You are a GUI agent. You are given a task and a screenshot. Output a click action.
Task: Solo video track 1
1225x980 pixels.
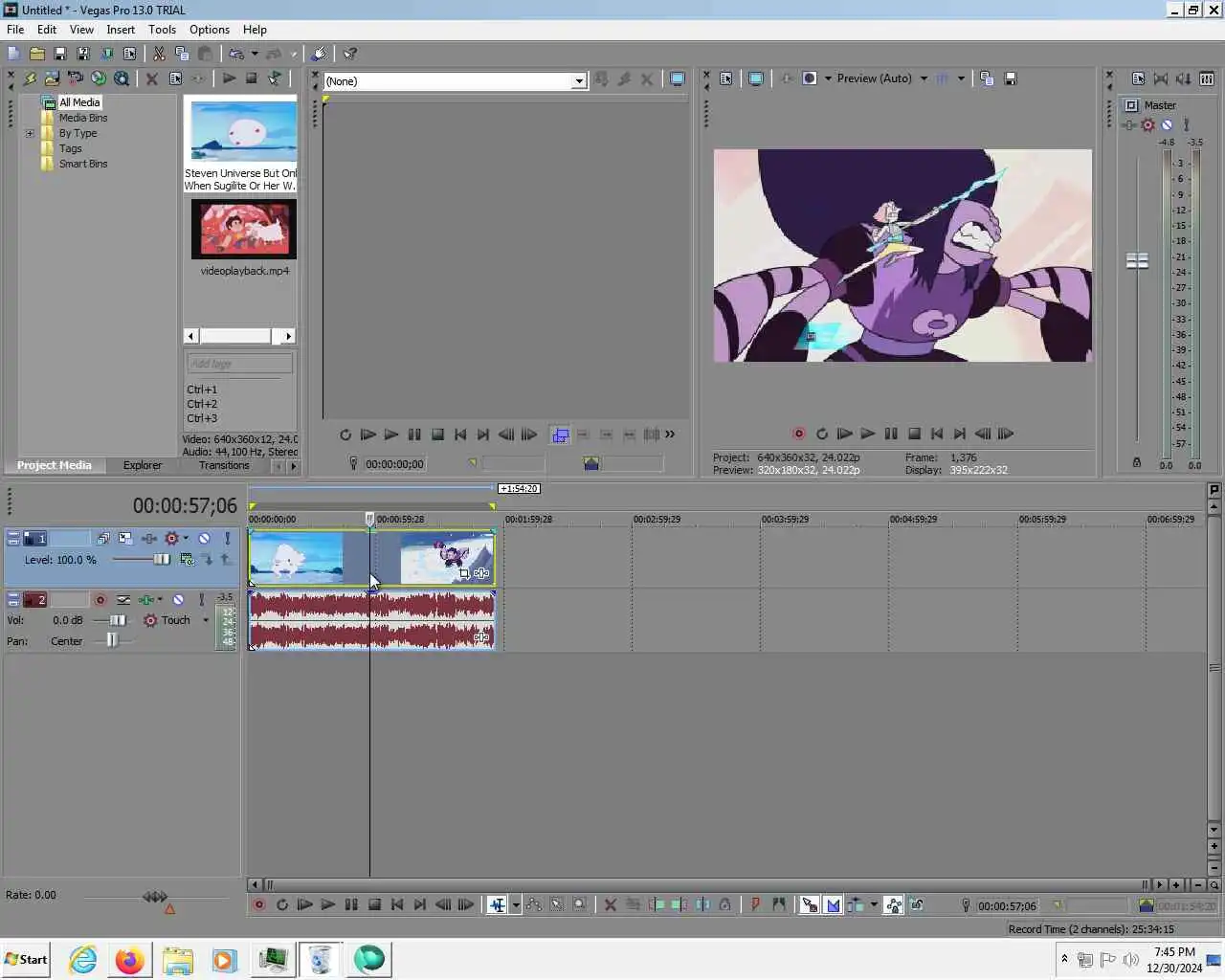pos(227,539)
